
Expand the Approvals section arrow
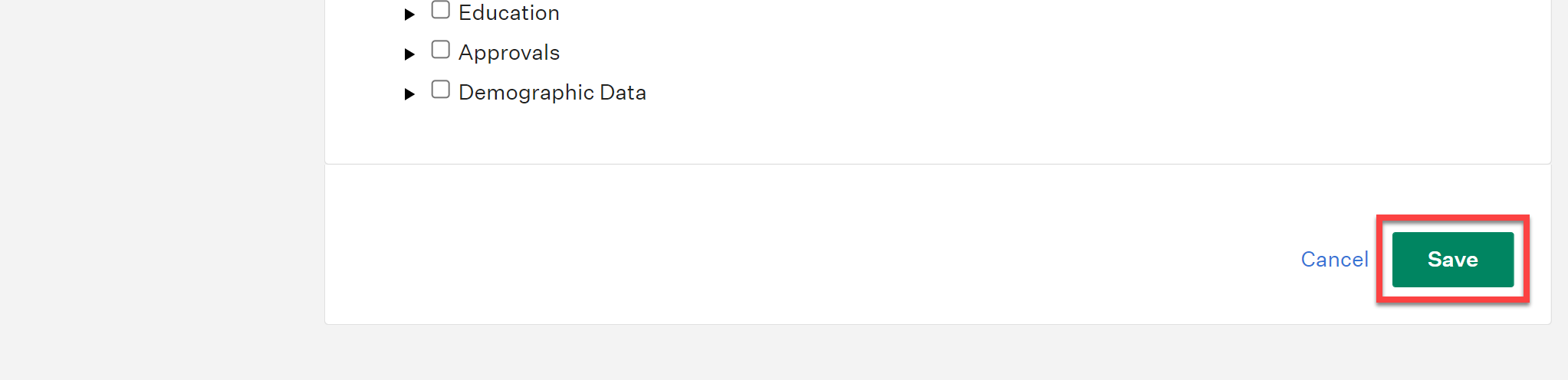click(x=409, y=54)
